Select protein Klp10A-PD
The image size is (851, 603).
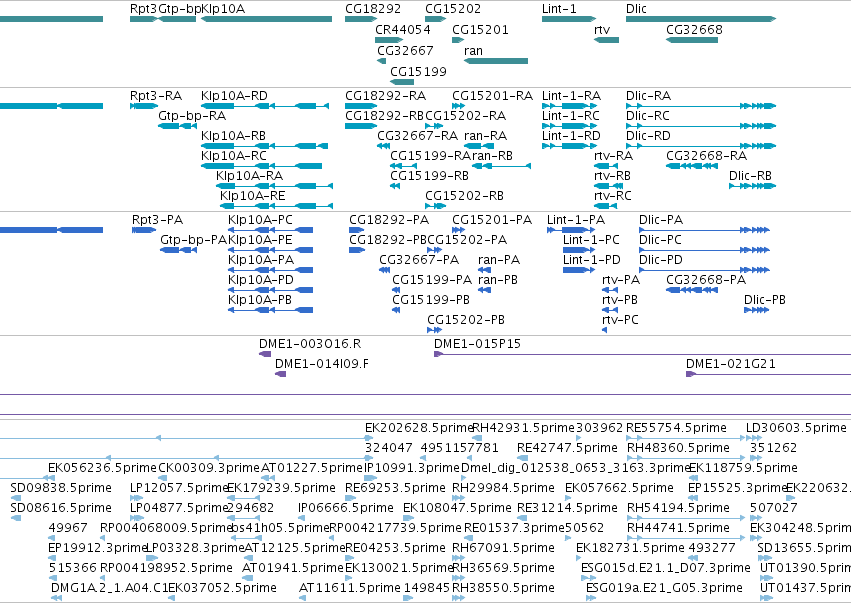pyautogui.click(x=270, y=290)
